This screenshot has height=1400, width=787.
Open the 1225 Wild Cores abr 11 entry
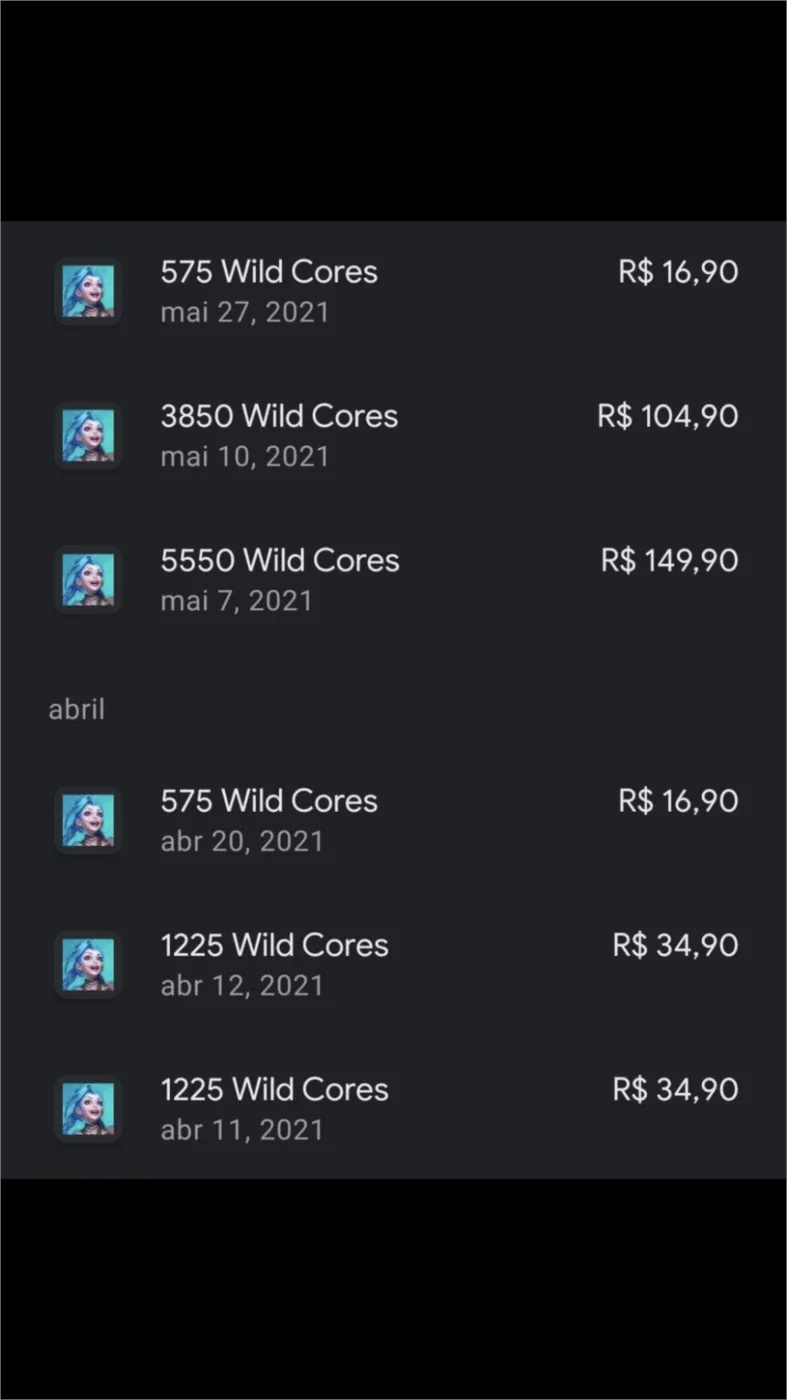(x=394, y=1109)
